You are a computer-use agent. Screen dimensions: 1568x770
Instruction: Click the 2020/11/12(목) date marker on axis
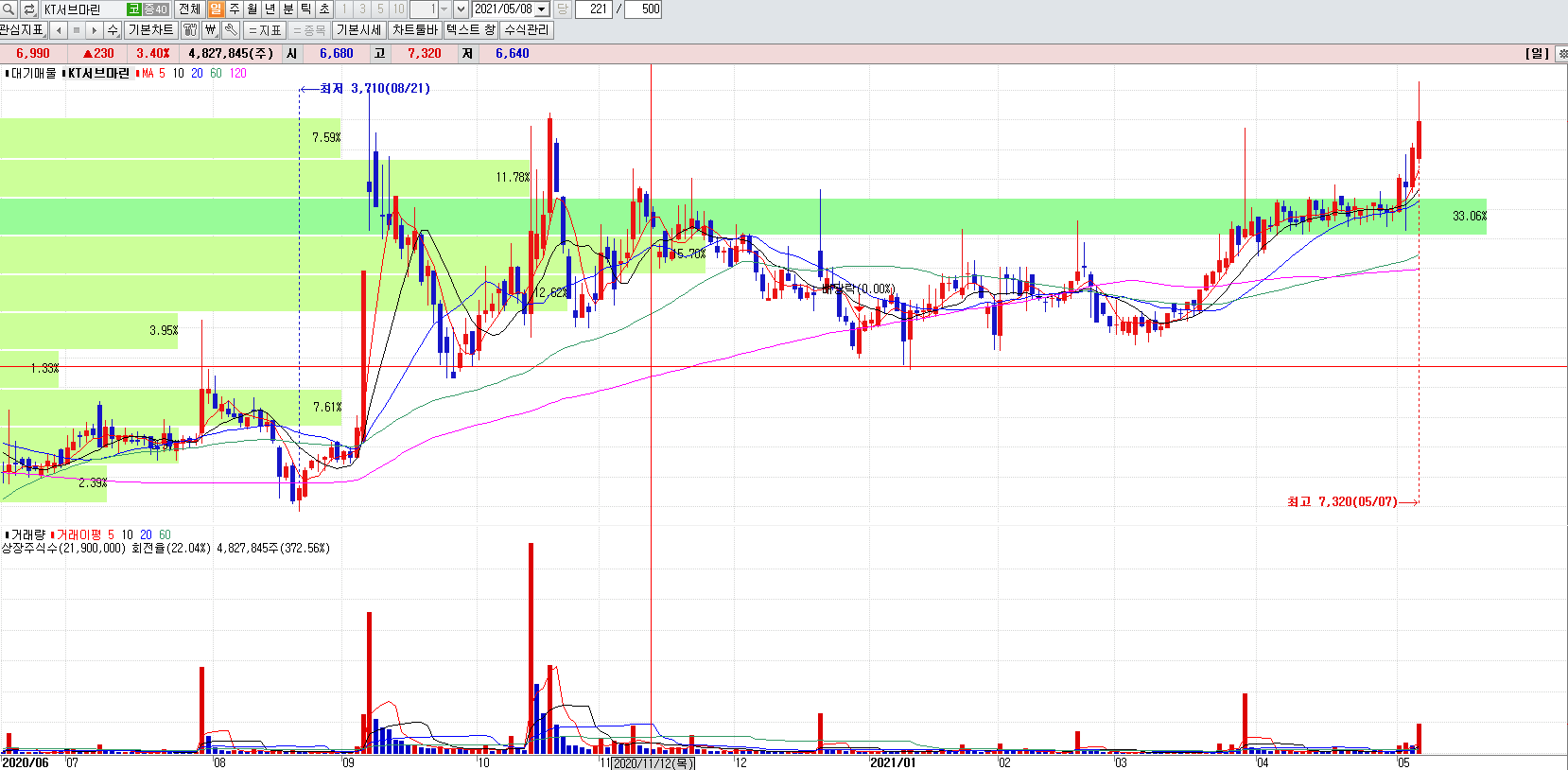point(653,763)
